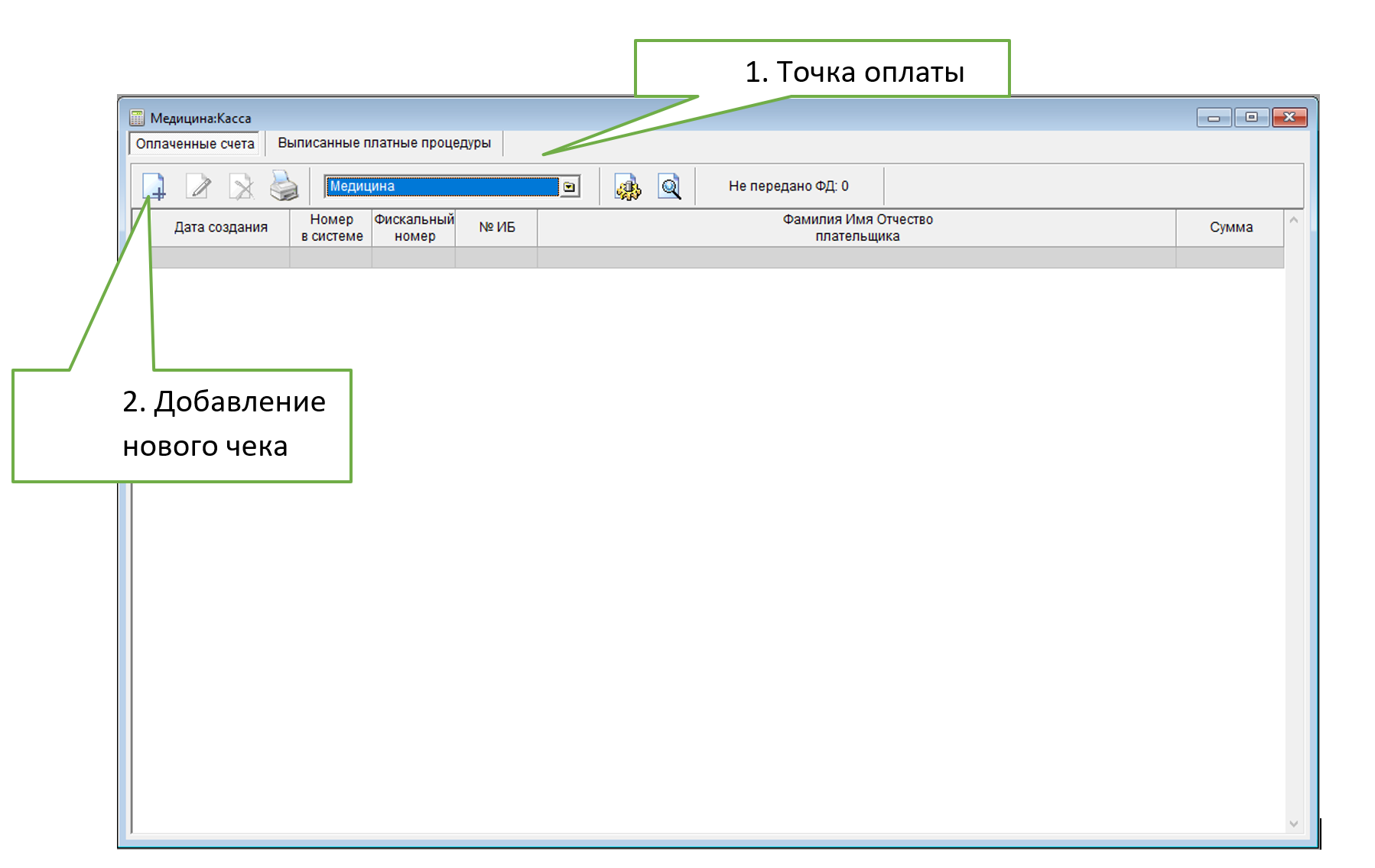The width and height of the screenshot is (1375, 868).
Task: Click the Сумма column header
Action: pos(1230,228)
